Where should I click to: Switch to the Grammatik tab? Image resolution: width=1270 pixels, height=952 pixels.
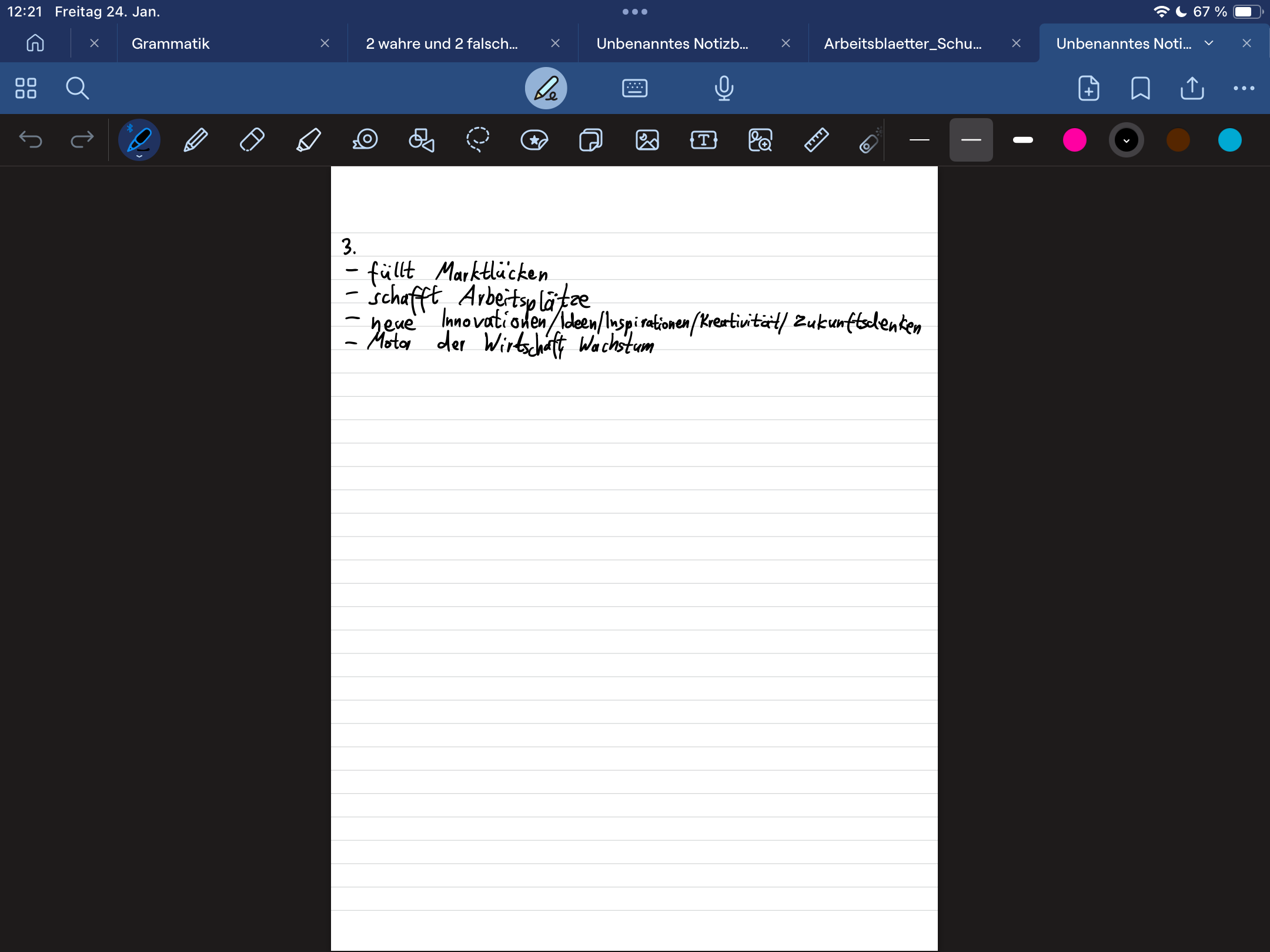[x=171, y=43]
